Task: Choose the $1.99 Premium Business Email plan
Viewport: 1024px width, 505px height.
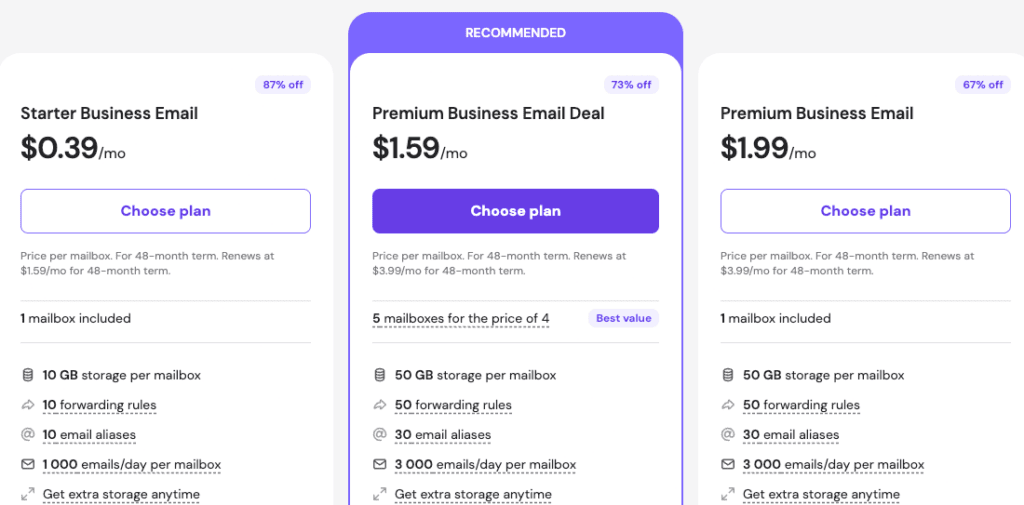Action: [x=865, y=211]
